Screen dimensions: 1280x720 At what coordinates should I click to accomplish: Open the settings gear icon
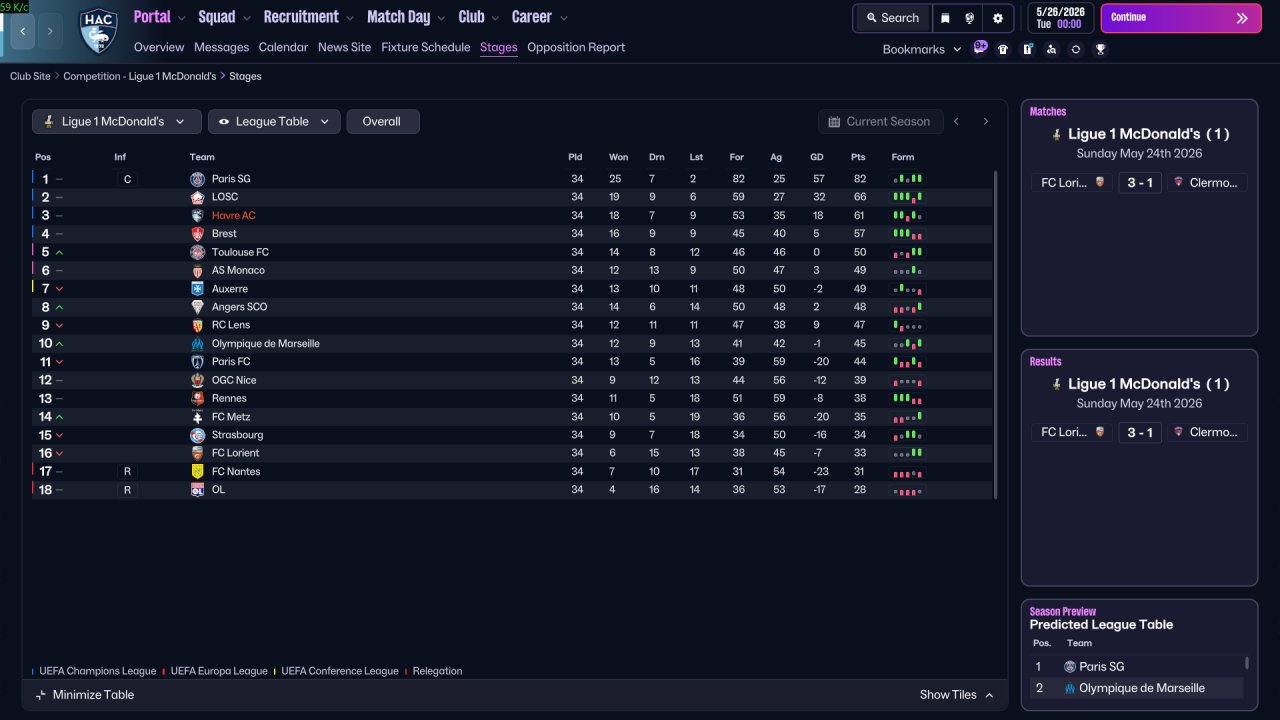click(x=998, y=18)
